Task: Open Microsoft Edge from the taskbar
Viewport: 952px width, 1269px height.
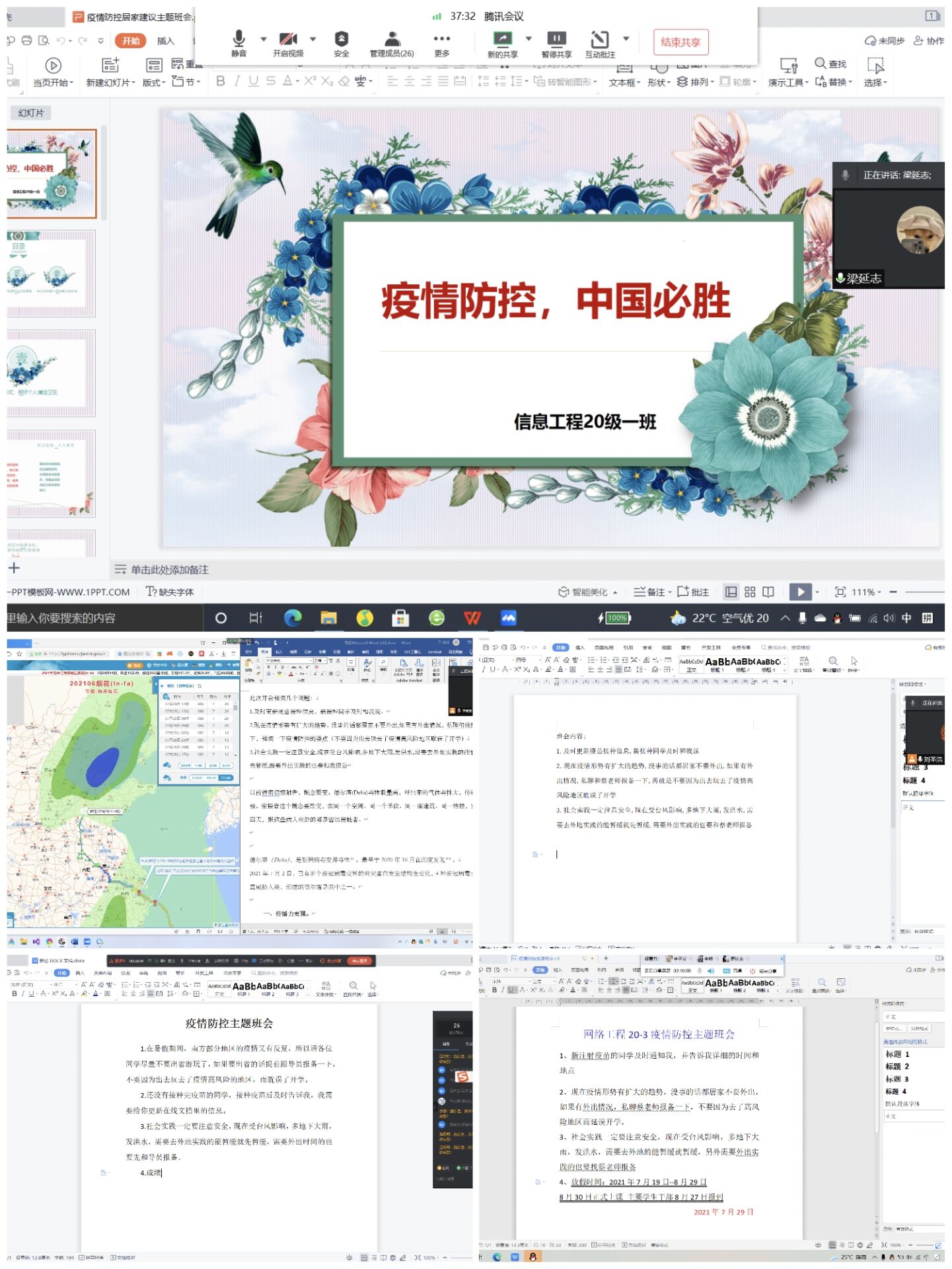Action: [293, 618]
